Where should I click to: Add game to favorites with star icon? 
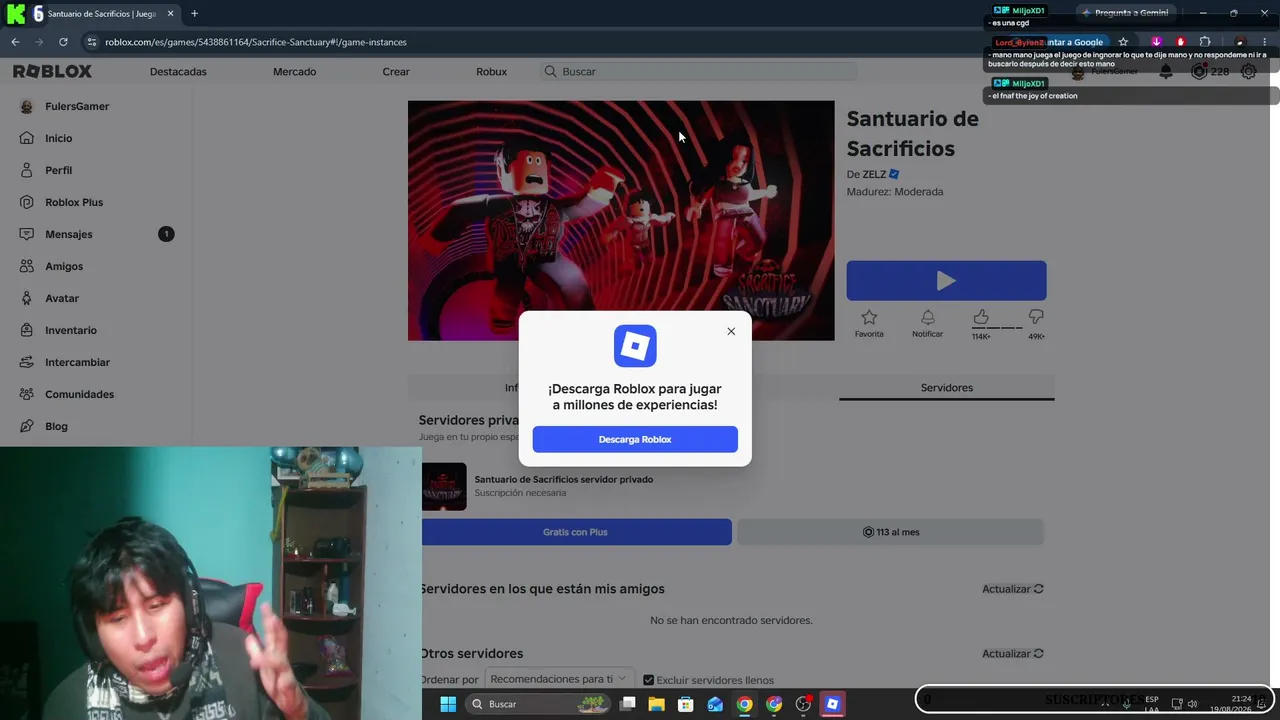[869, 317]
